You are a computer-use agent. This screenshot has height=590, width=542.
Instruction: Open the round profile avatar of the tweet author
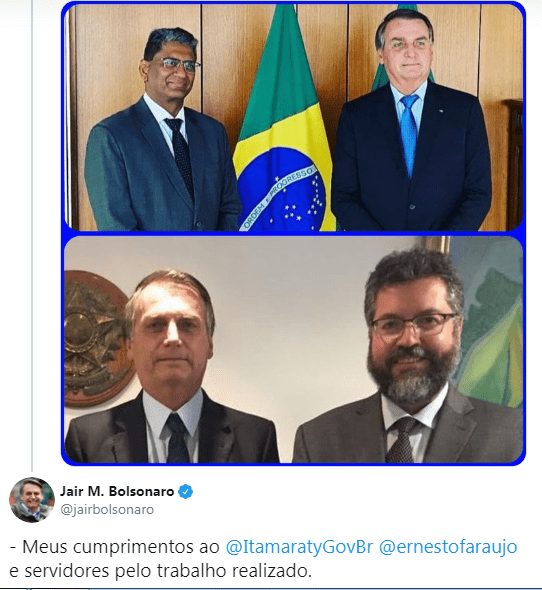pyautogui.click(x=32, y=500)
